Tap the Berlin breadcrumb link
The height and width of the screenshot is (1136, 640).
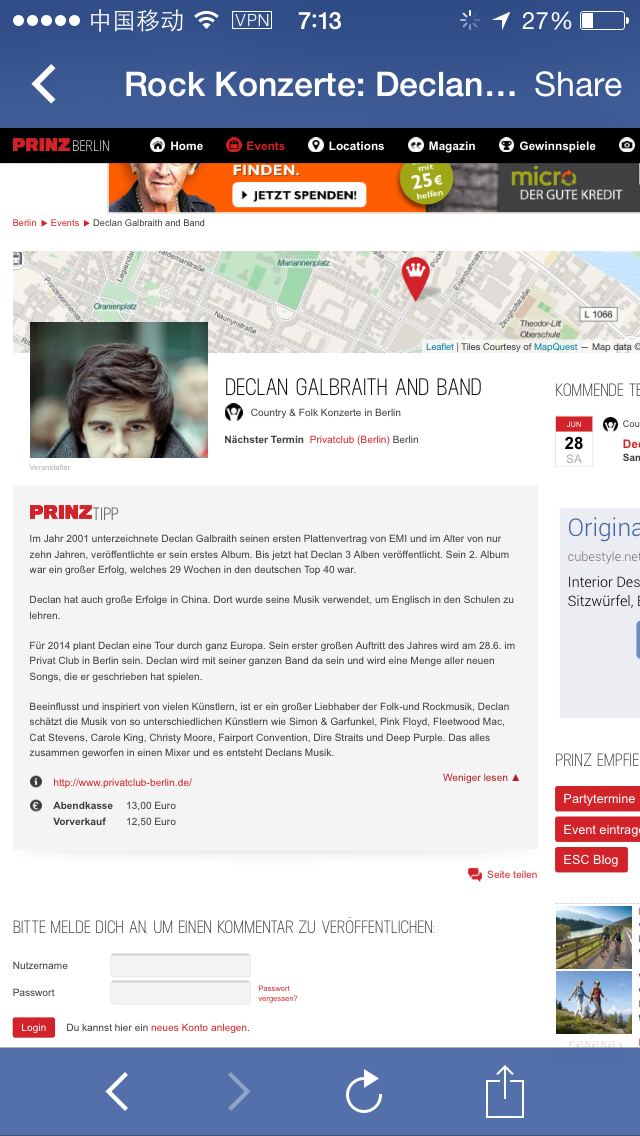point(24,223)
